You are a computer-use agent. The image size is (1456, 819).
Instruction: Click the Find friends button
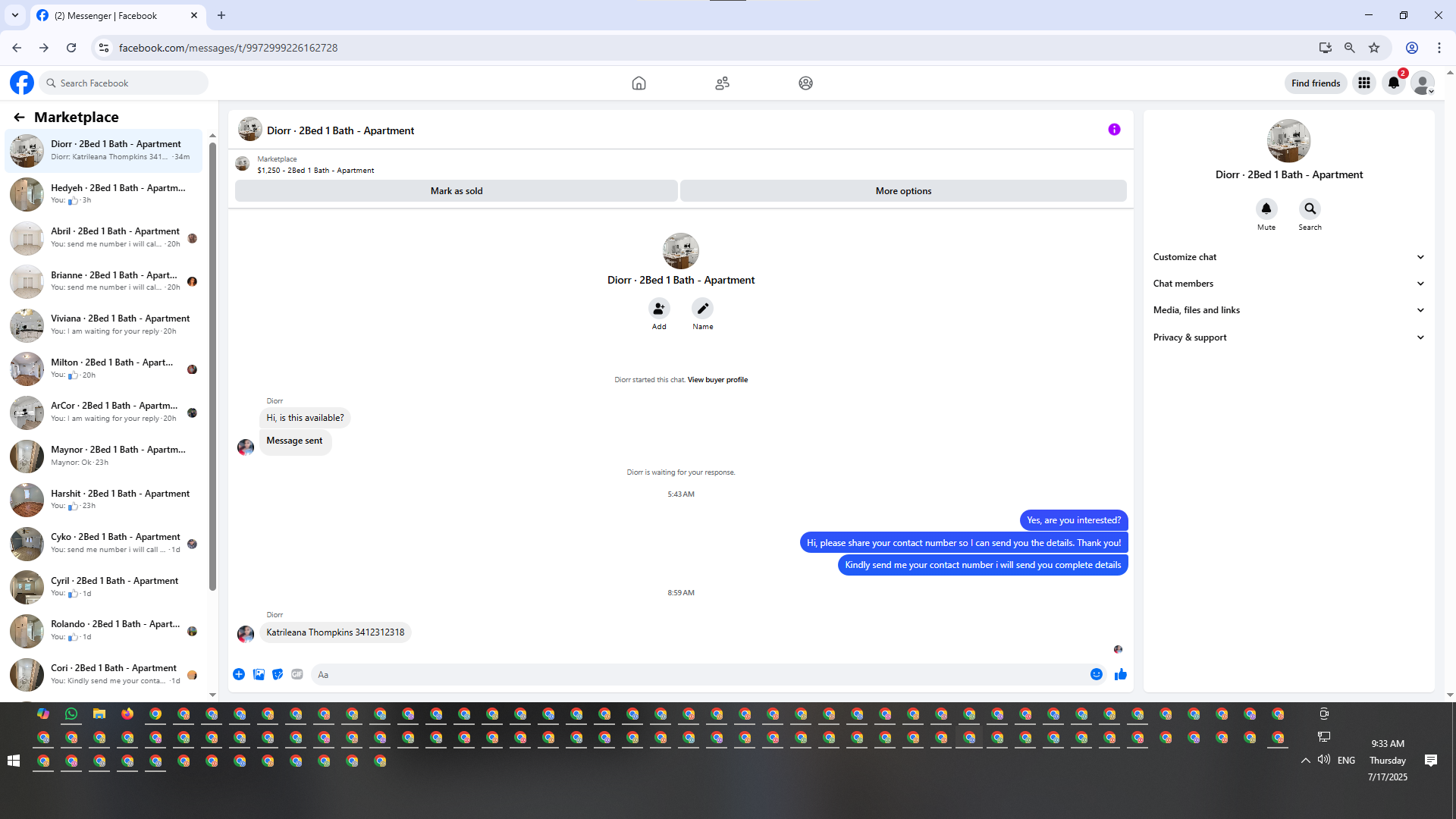1316,83
